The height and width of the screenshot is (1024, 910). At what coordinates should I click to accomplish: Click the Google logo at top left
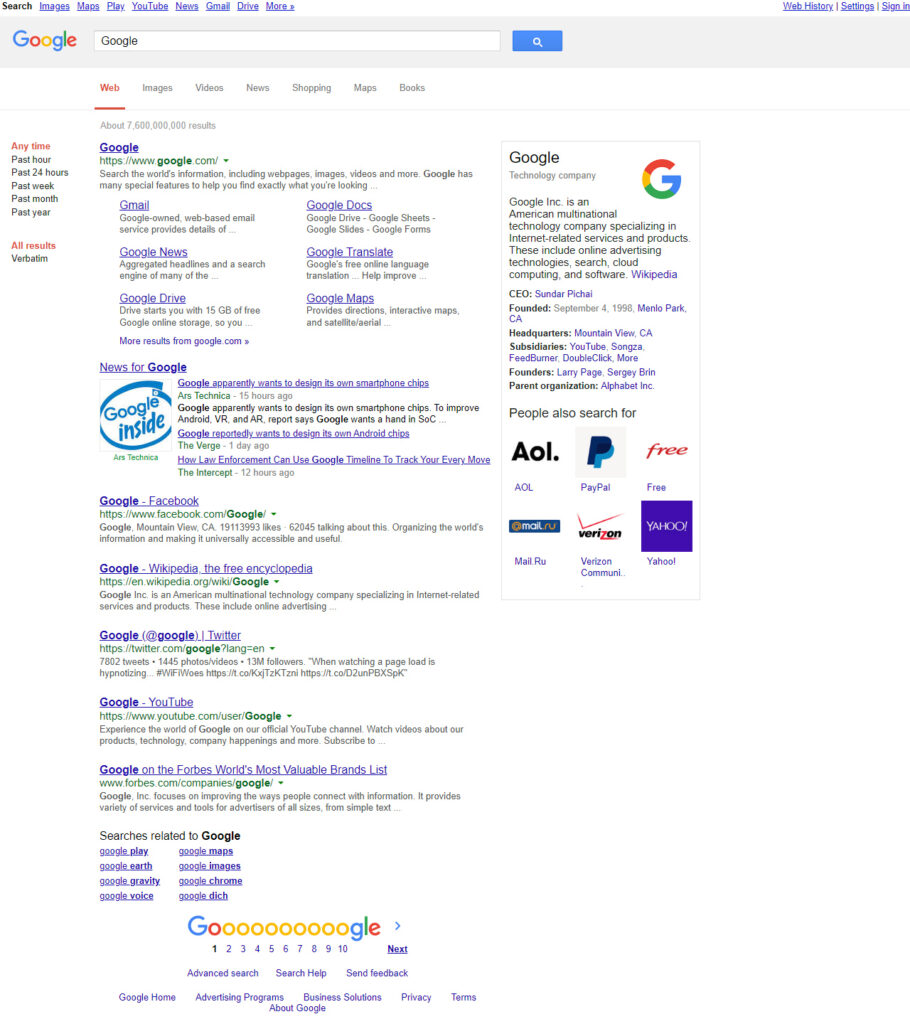pos(45,40)
